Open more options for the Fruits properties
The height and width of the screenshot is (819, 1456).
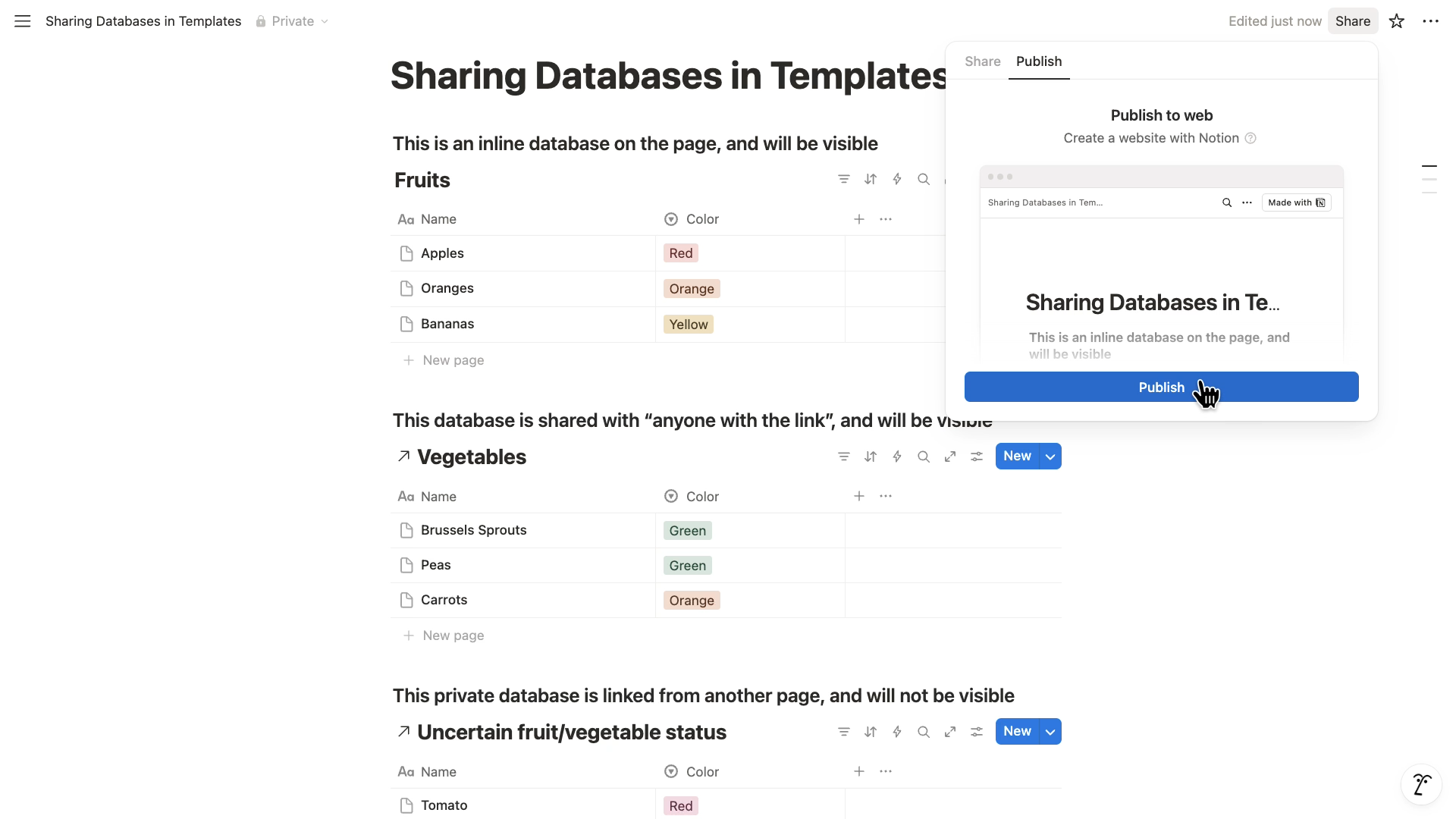click(x=885, y=218)
